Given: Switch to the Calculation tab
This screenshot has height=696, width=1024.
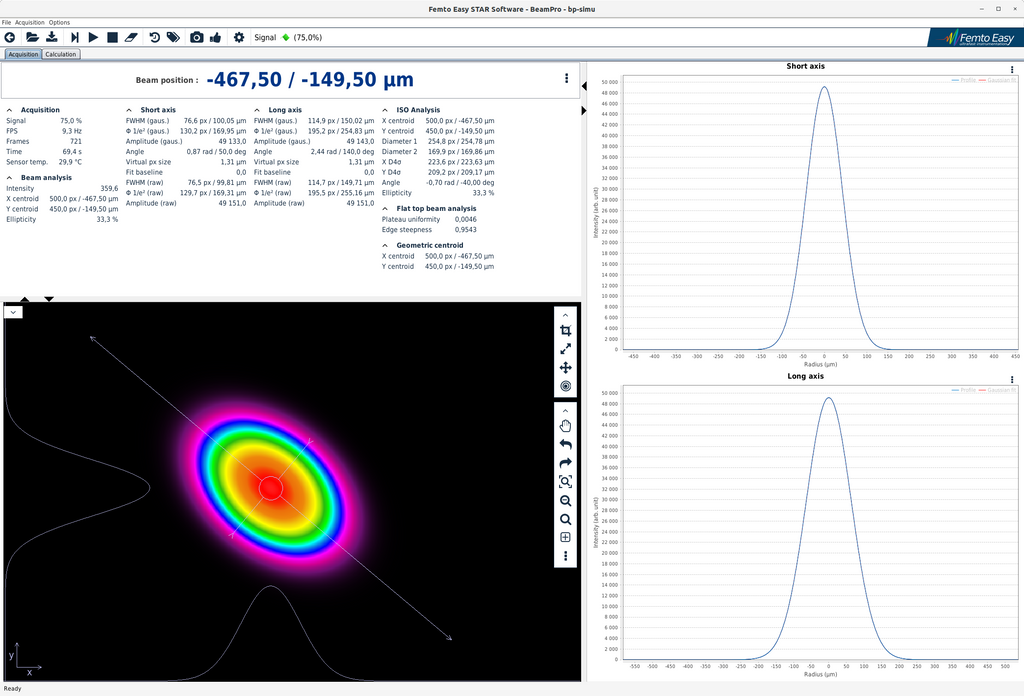Looking at the screenshot, I should click(61, 54).
